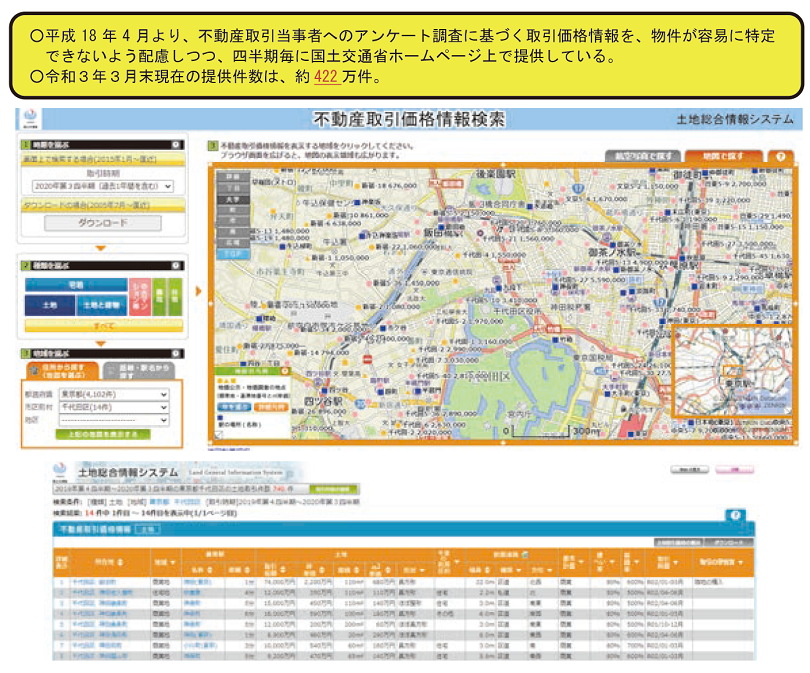Image resolution: width=810 pixels, height=673 pixels.
Task: Open help for step 3 area selection
Action: [x=176, y=353]
